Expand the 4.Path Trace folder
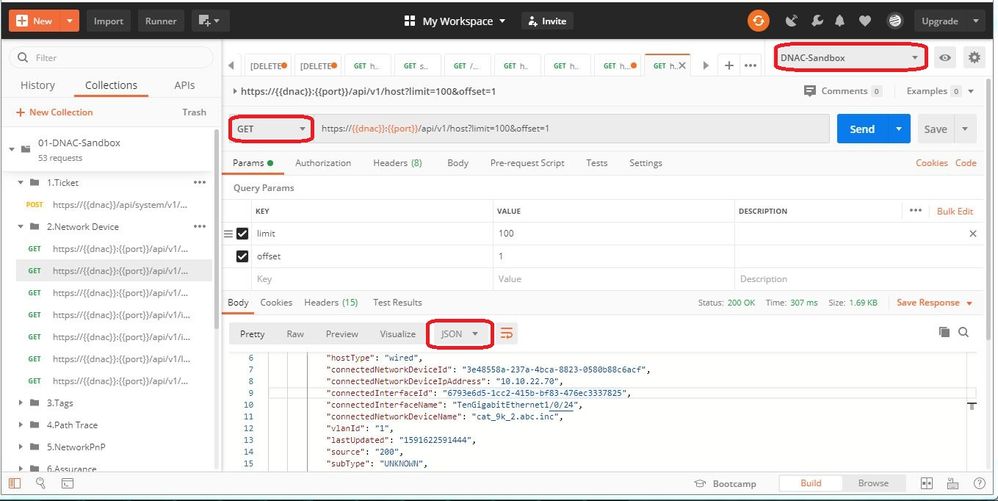Screen dimensions: 998x501 coord(21,425)
